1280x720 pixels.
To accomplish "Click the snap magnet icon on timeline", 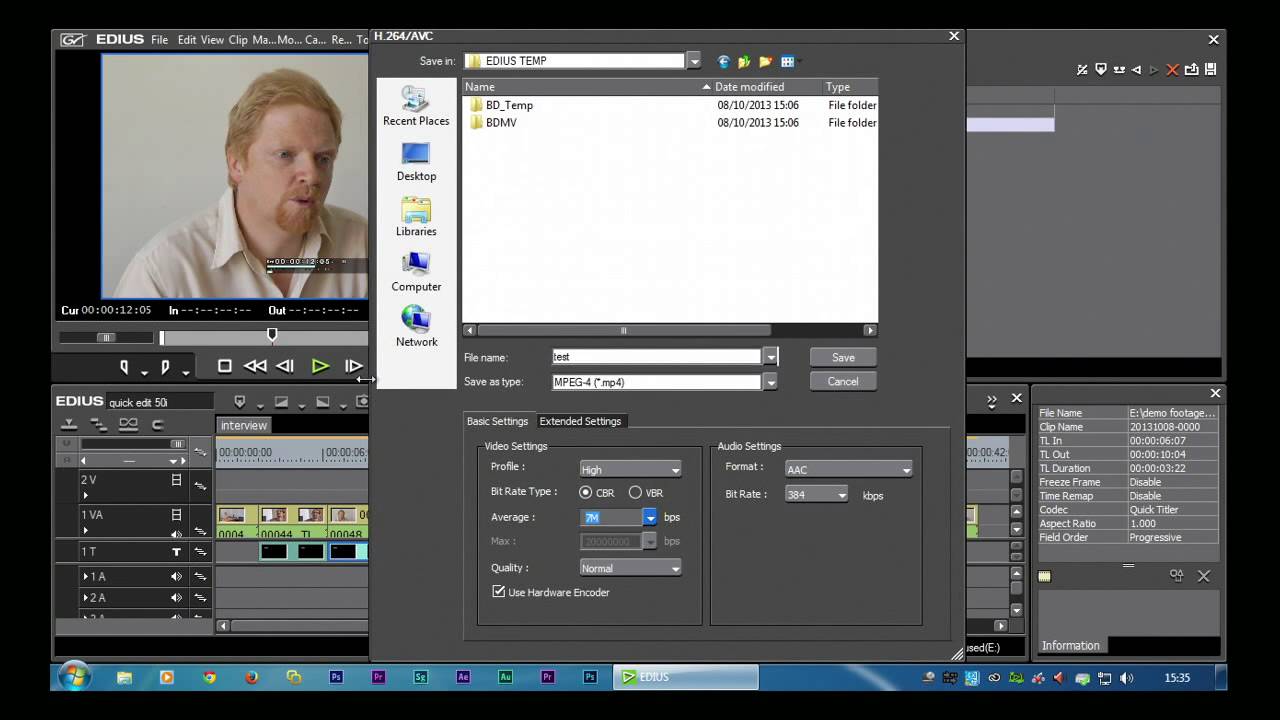I will [x=157, y=424].
